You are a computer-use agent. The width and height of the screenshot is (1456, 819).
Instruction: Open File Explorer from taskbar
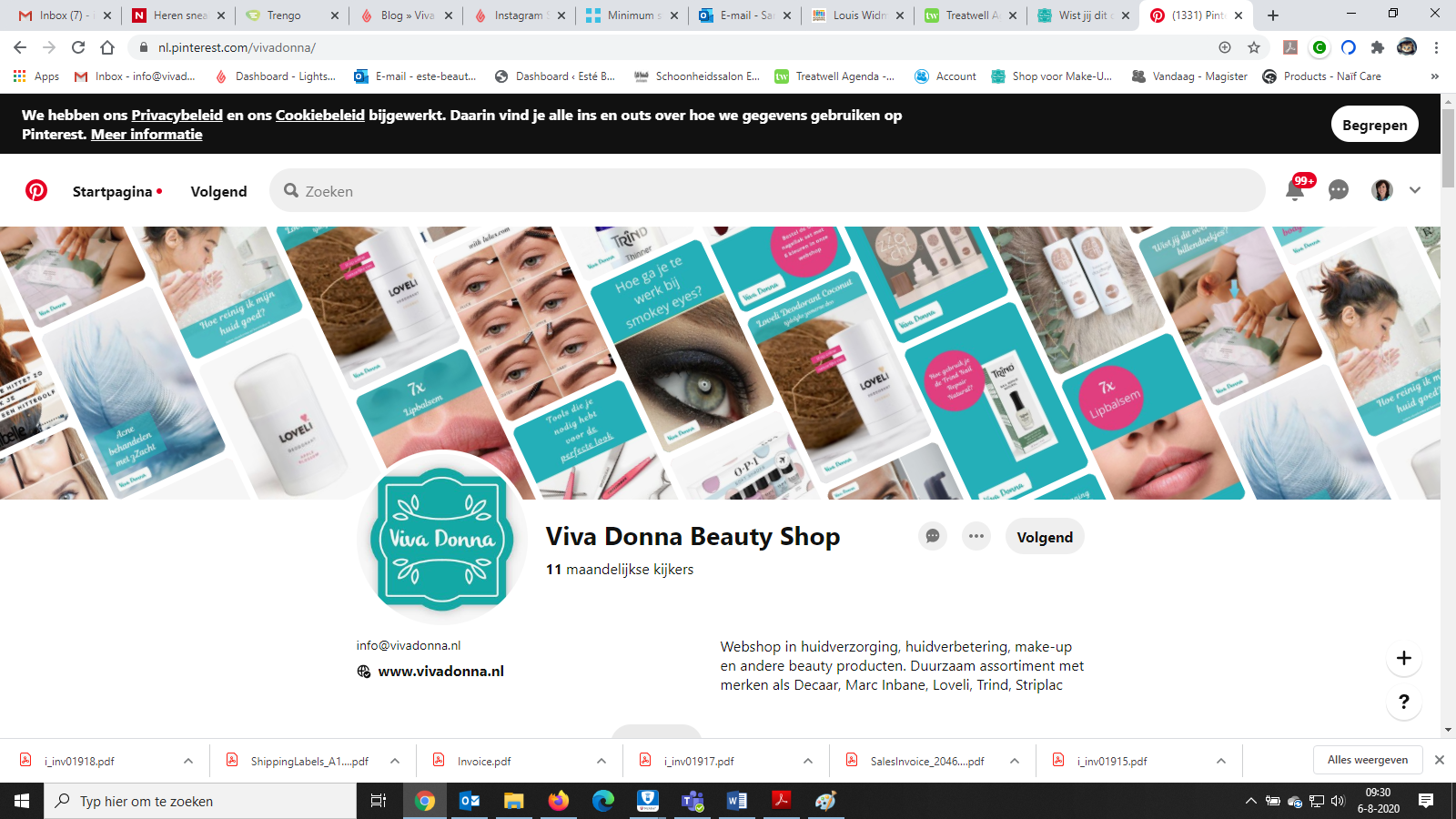coord(514,801)
